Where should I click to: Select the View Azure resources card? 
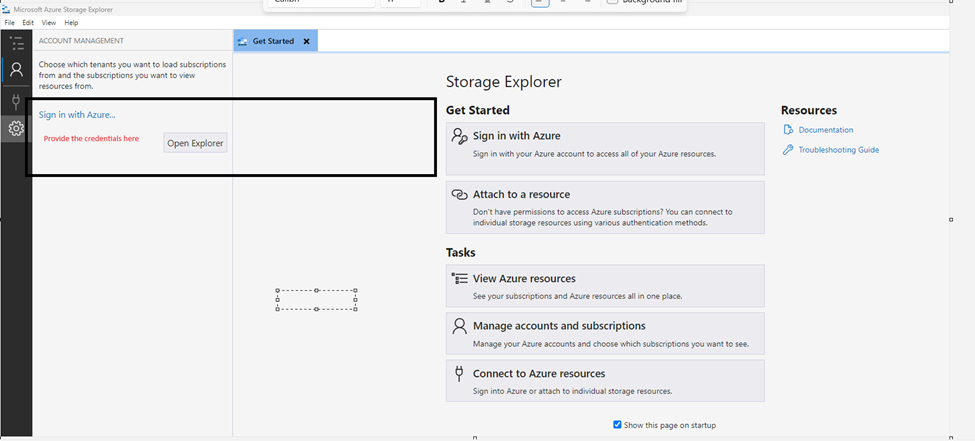[x=605, y=286]
